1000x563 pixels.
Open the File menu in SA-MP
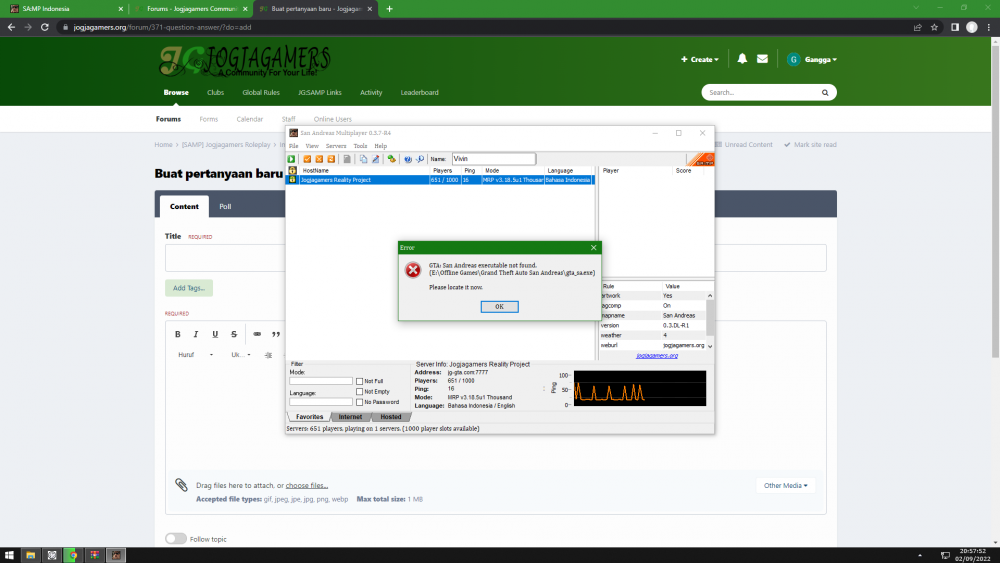coord(293,146)
